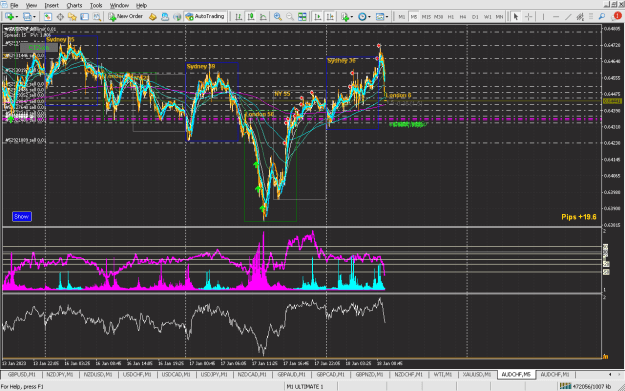This screenshot has width=625, height=391.
Task: Select the M30 timeframe
Action: point(438,17)
